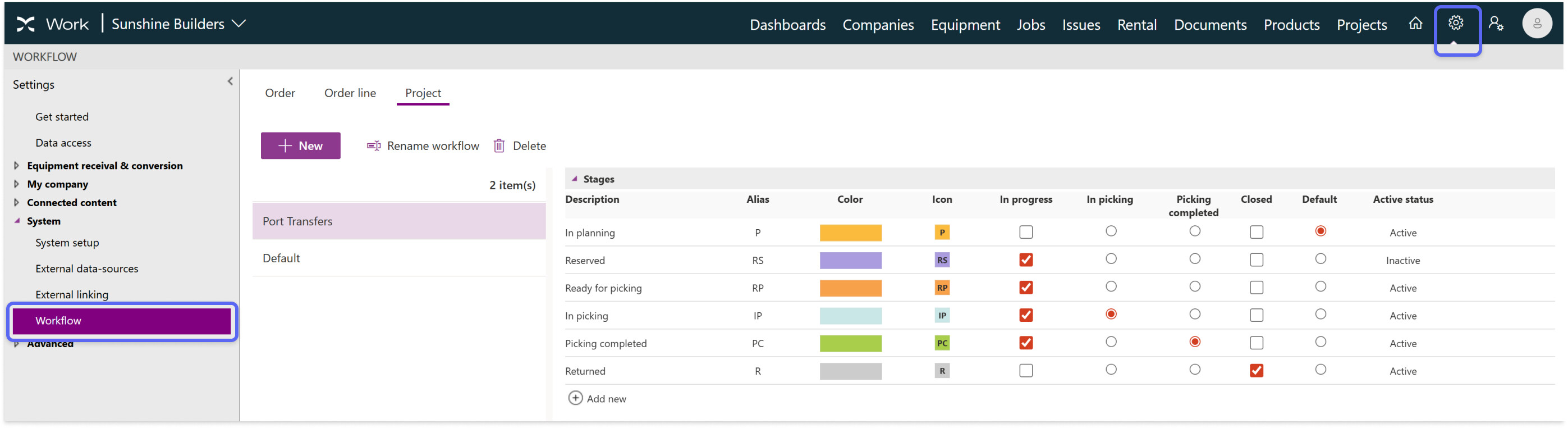Open the settings gear icon
Screen dimensions: 1568x428
point(1455,23)
